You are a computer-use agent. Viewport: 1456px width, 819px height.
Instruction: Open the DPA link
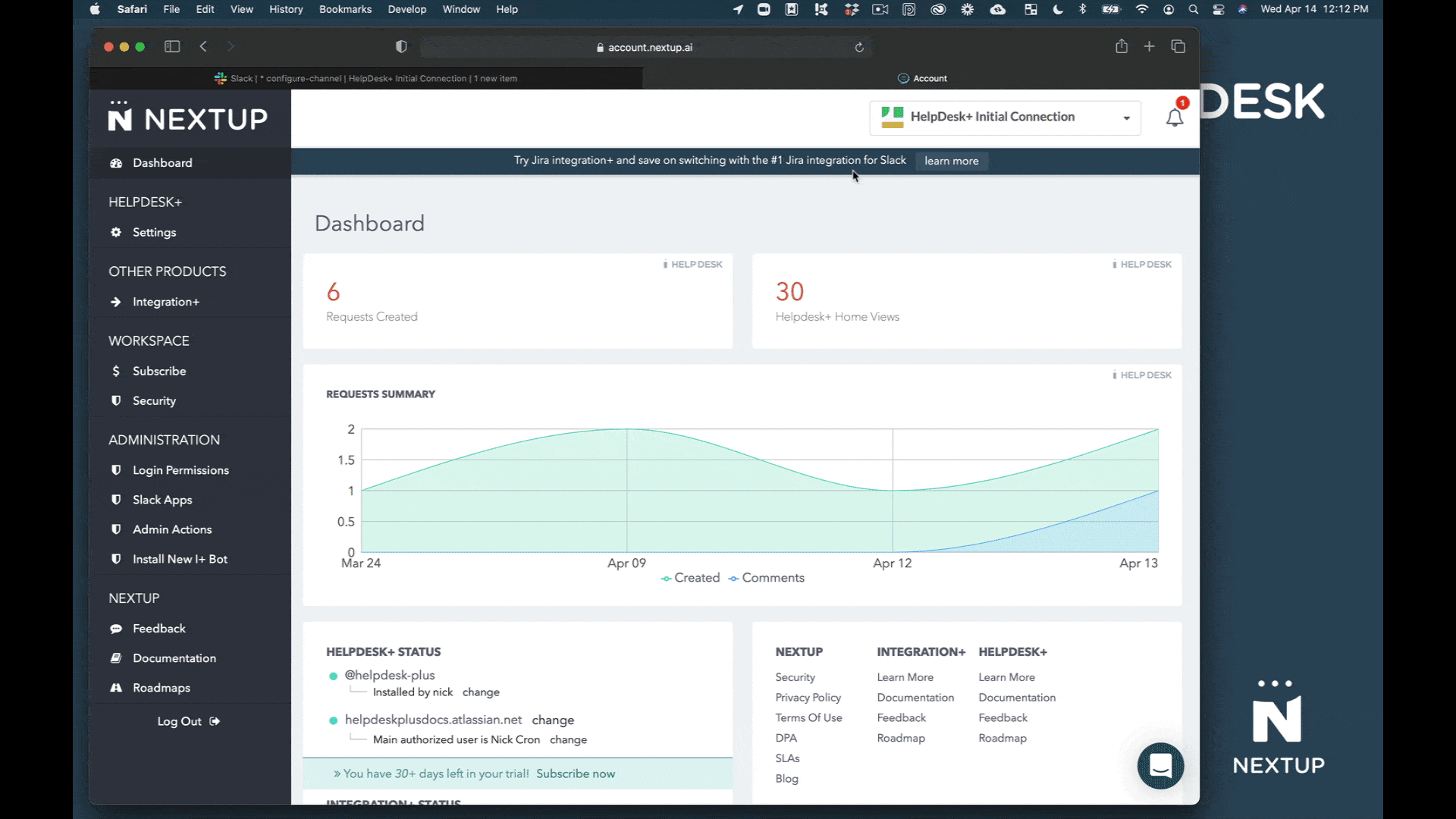pyautogui.click(x=786, y=738)
